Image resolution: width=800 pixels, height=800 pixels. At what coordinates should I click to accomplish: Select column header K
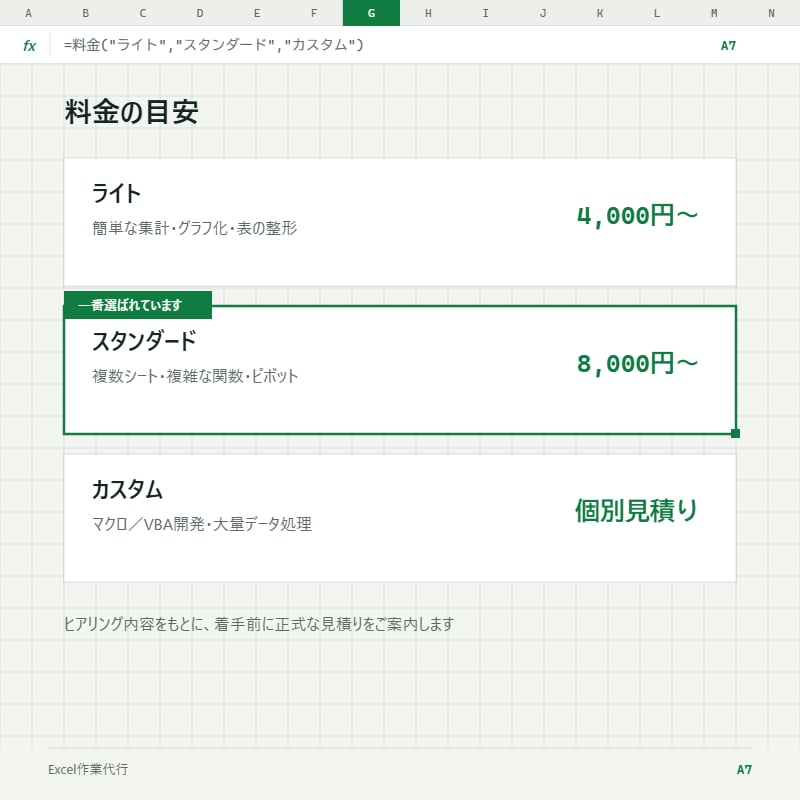[600, 13]
